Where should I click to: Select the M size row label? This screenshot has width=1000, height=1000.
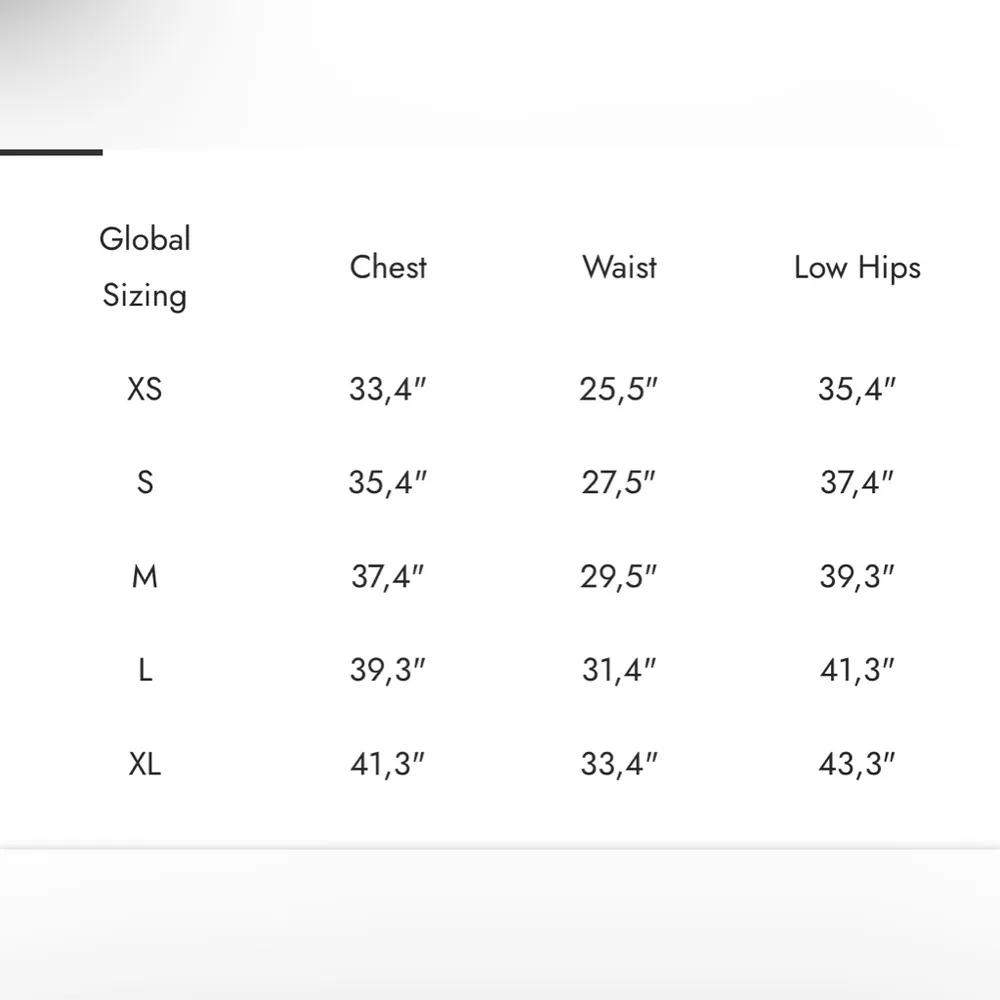tap(145, 577)
